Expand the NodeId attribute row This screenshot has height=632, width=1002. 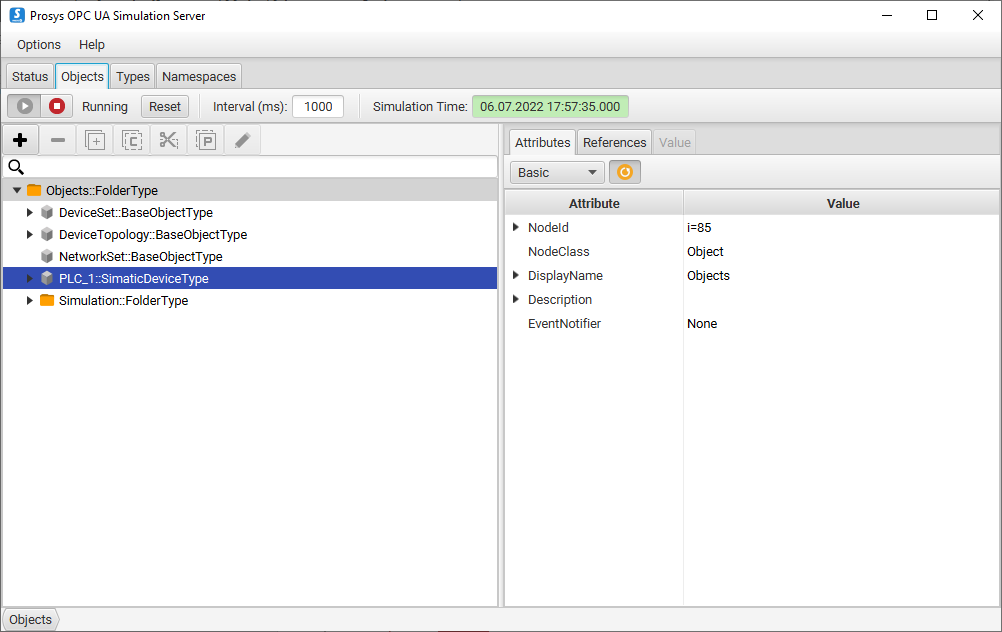point(516,228)
